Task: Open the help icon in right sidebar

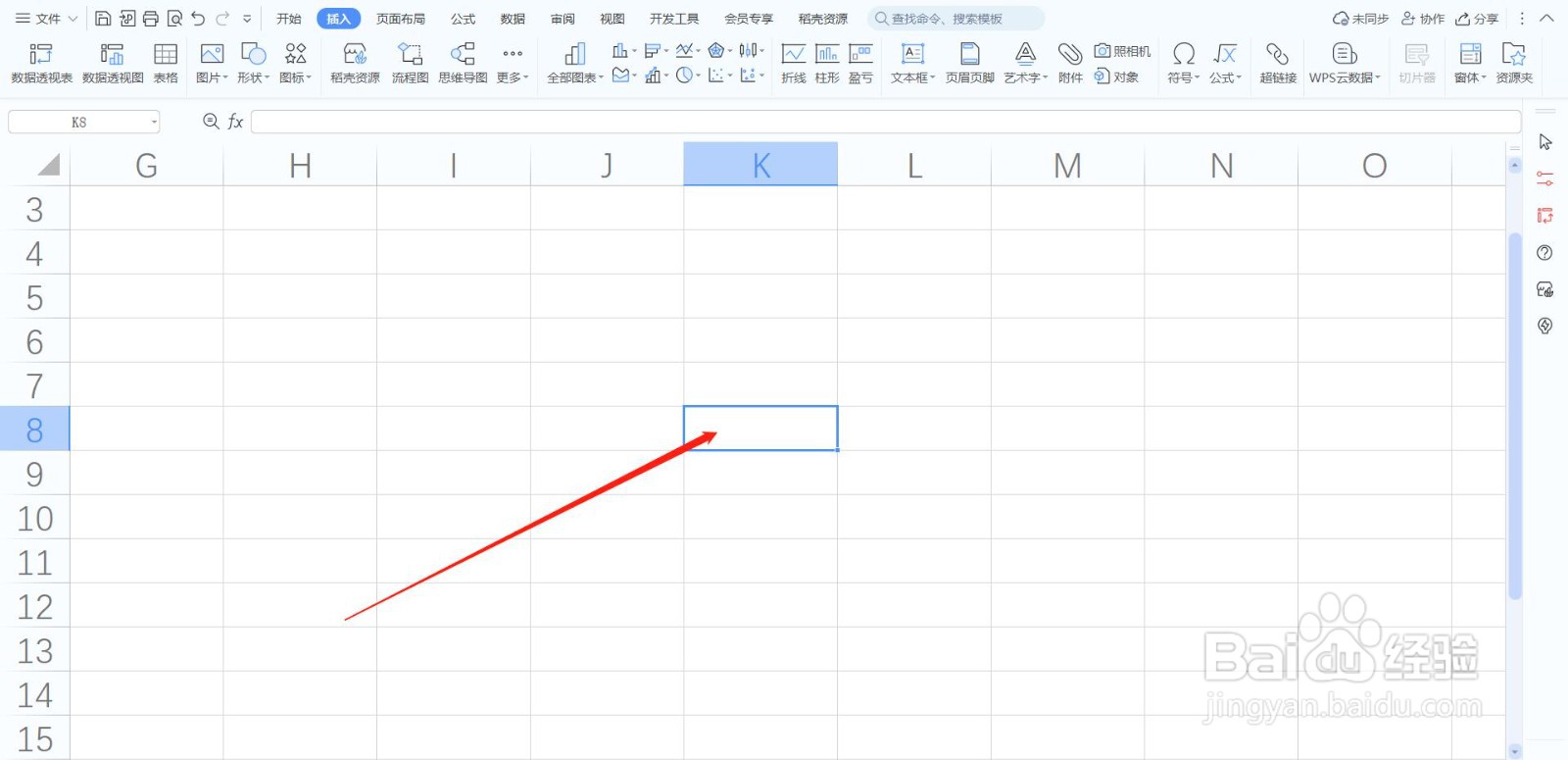Action: pos(1545,253)
